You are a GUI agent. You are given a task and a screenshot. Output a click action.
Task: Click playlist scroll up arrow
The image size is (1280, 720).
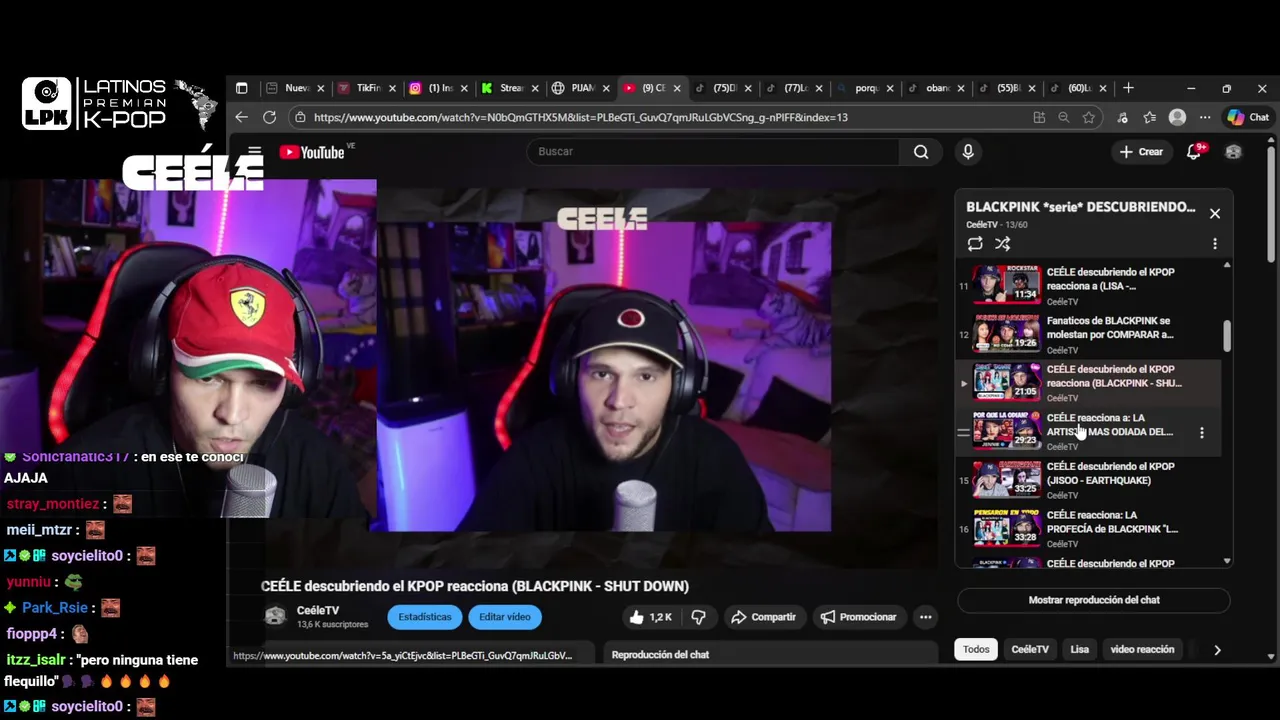coord(1227,265)
